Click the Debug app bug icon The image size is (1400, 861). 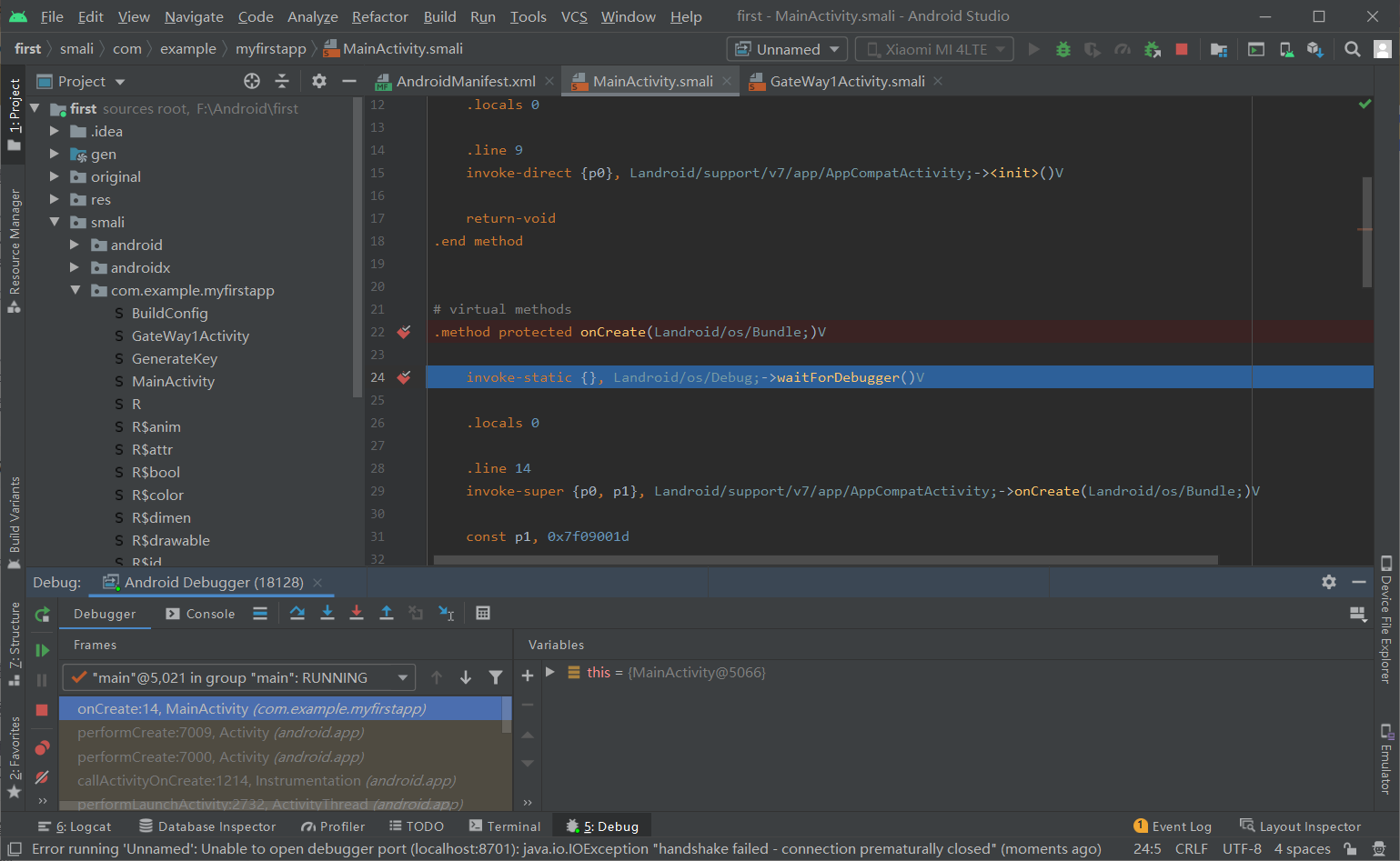pos(1063,49)
